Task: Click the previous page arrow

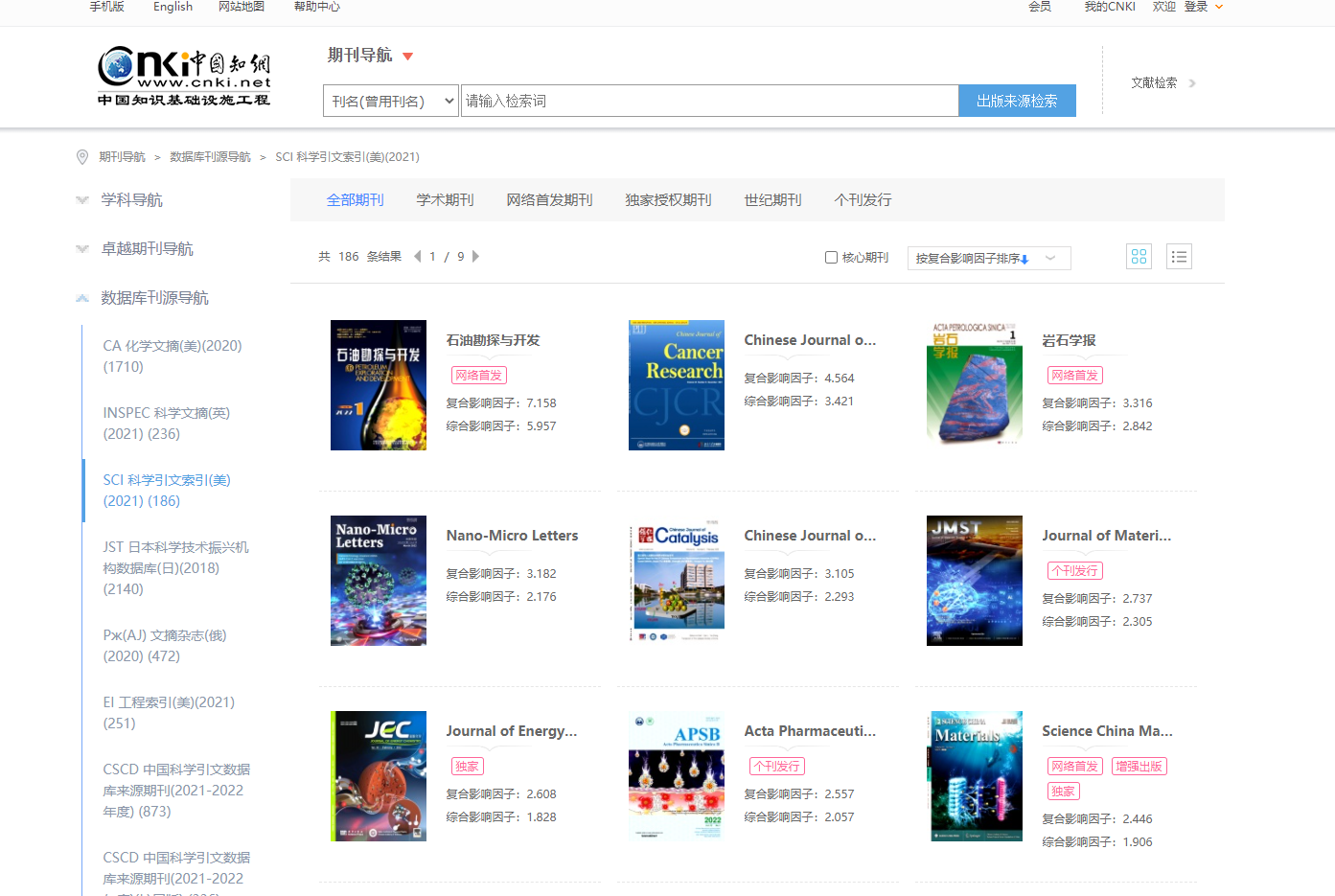Action: tap(417, 256)
